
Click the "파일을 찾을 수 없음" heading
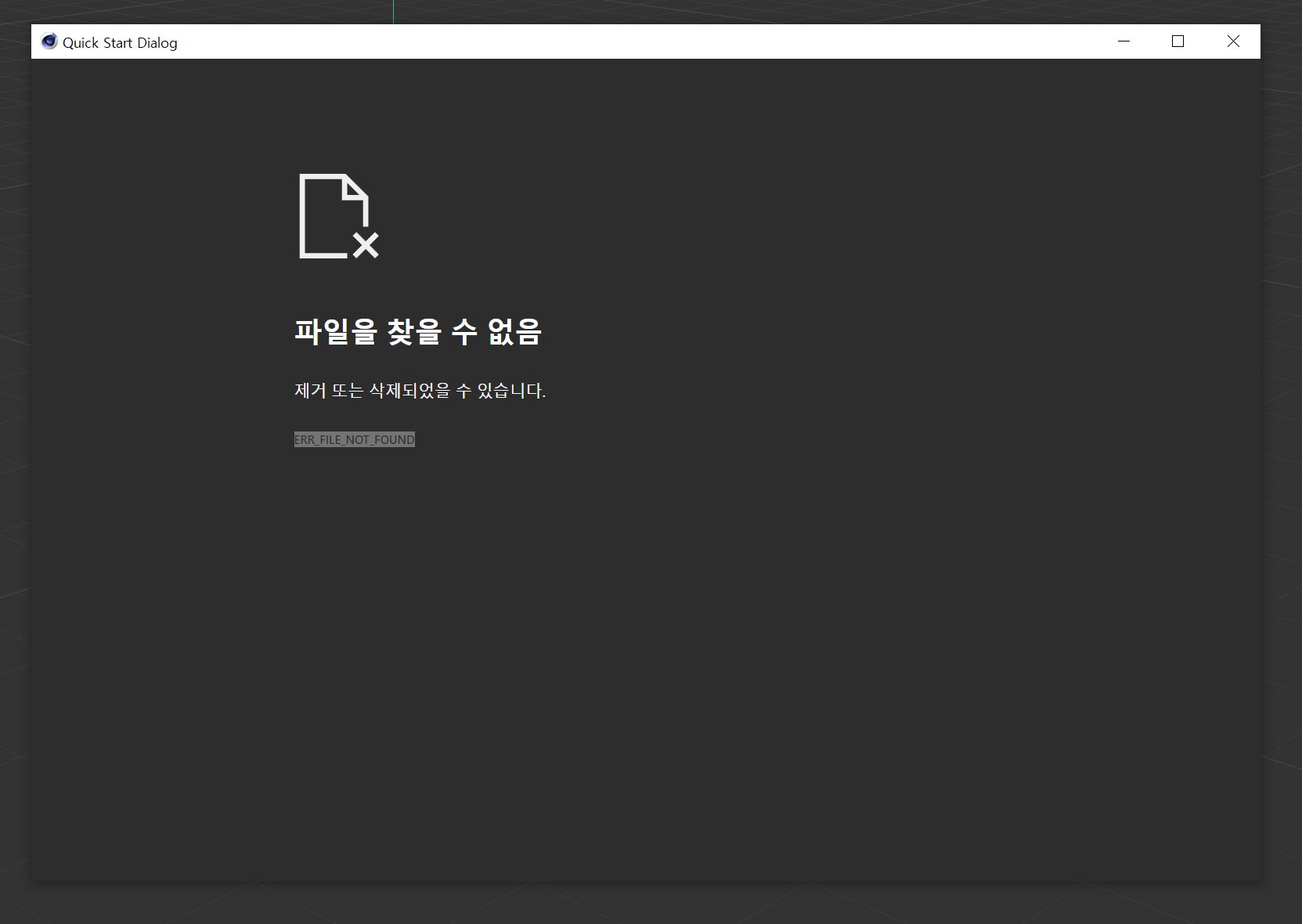point(417,332)
